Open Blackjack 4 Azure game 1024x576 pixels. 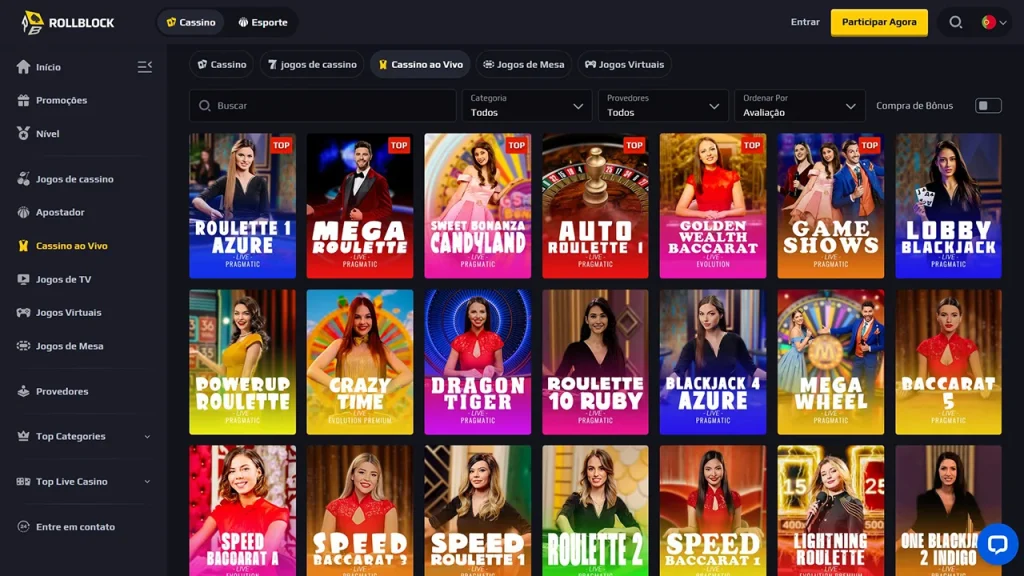point(712,362)
